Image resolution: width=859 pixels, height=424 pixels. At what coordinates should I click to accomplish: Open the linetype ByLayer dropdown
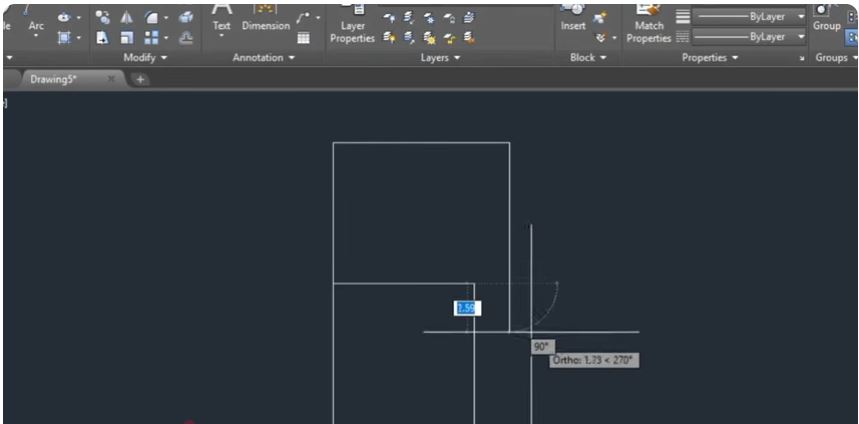749,37
